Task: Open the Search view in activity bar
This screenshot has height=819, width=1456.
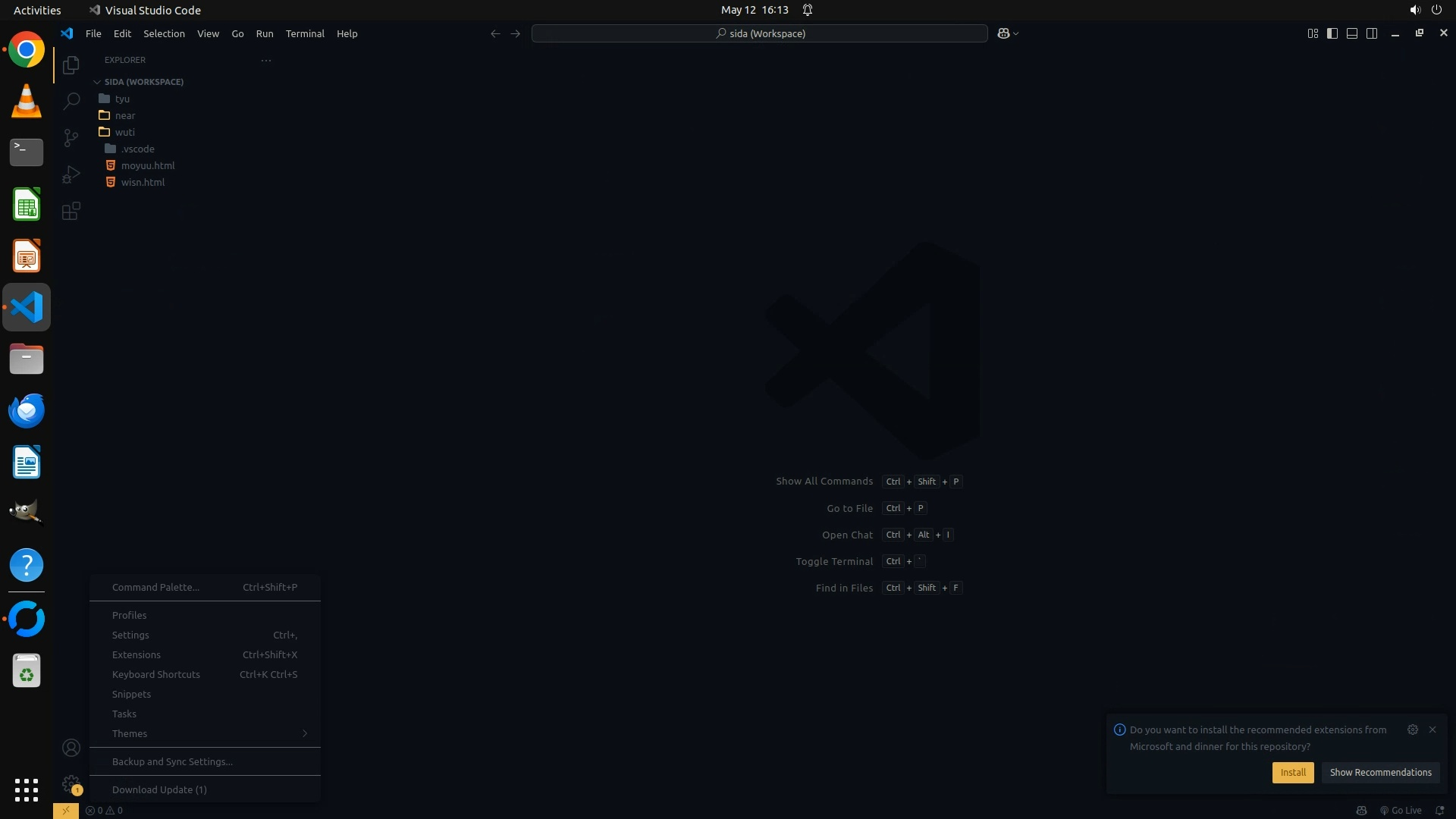Action: [71, 101]
